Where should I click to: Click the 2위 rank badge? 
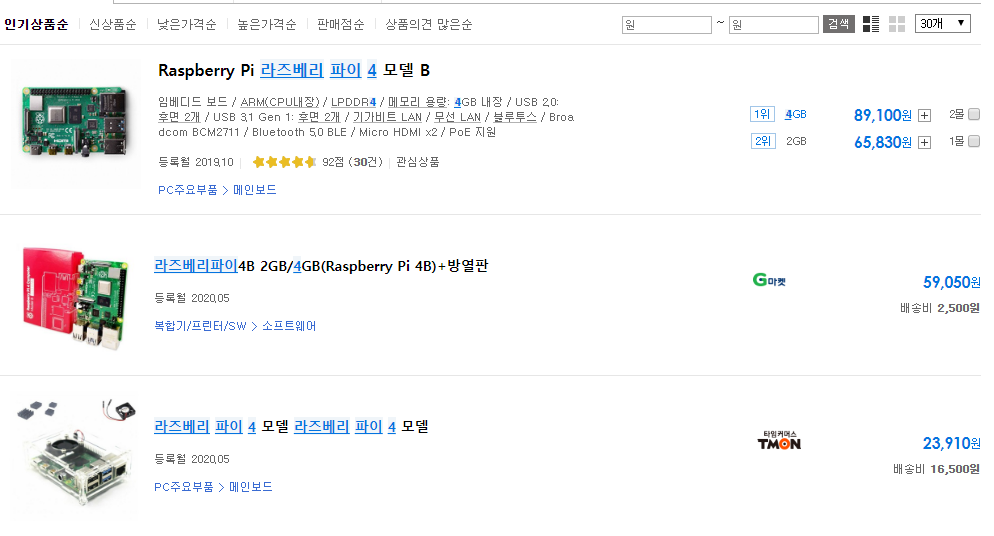763,141
